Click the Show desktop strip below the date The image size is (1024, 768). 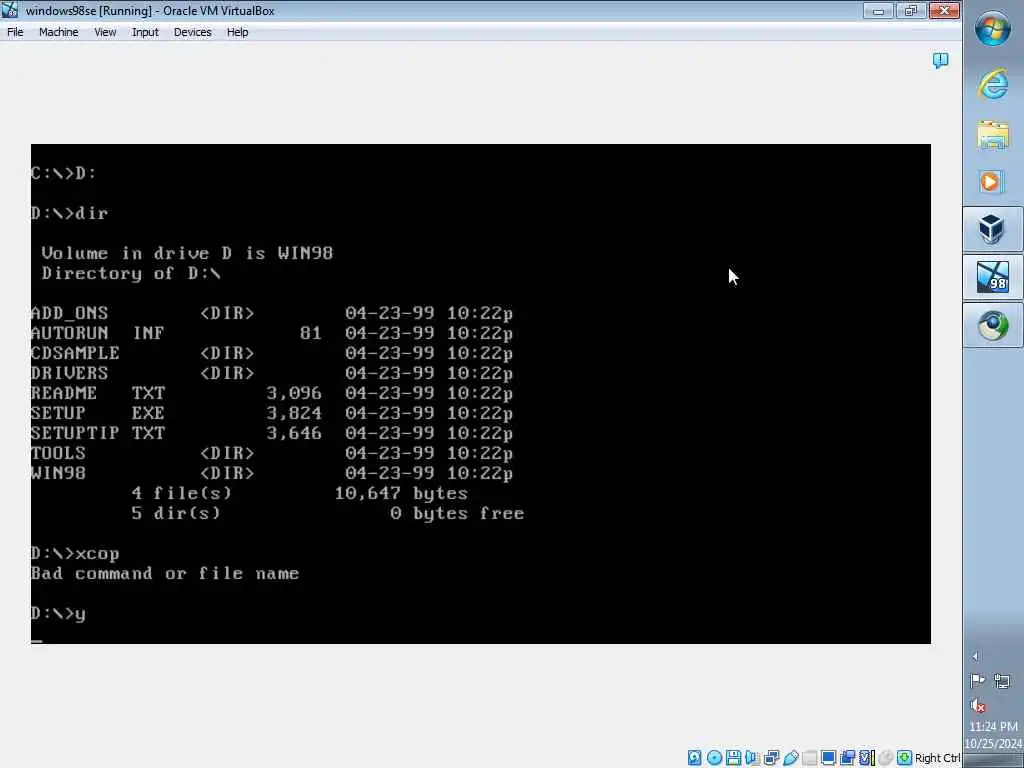993,761
